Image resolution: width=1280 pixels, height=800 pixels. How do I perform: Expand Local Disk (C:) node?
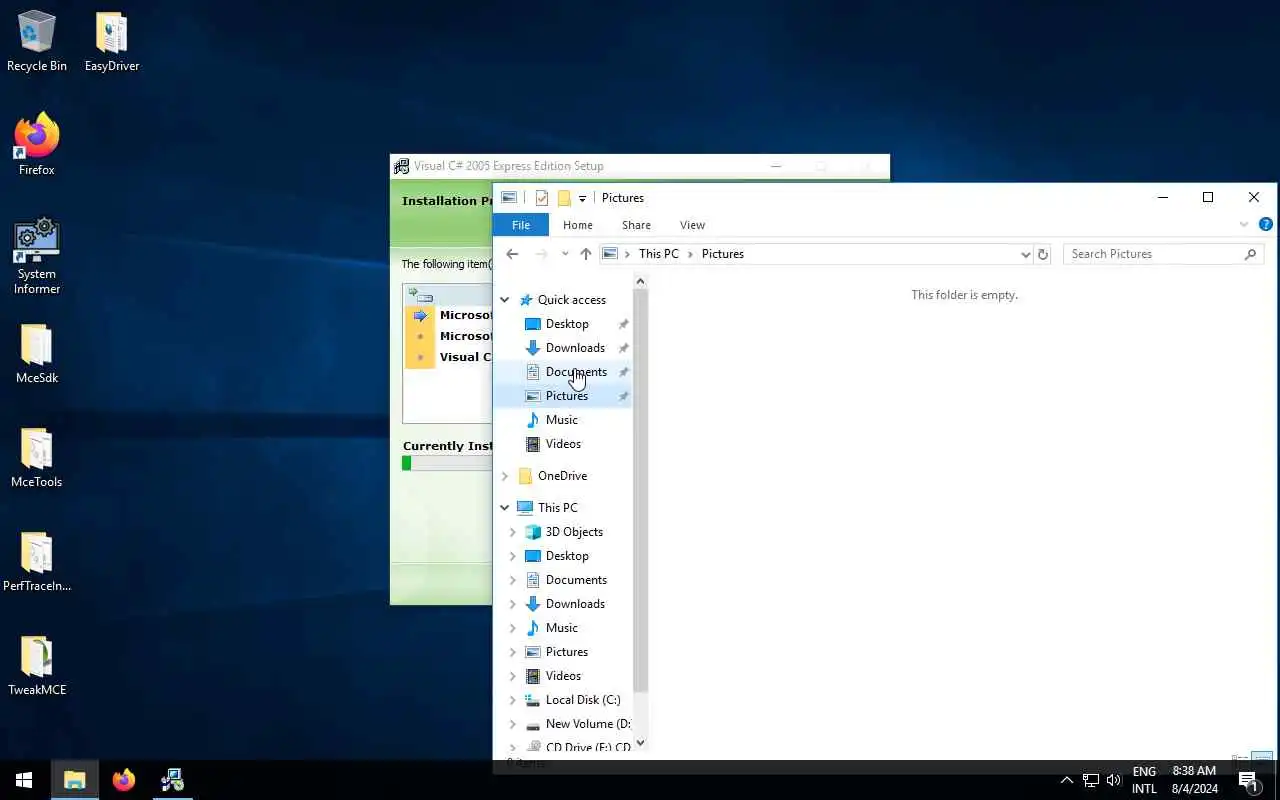click(x=513, y=700)
